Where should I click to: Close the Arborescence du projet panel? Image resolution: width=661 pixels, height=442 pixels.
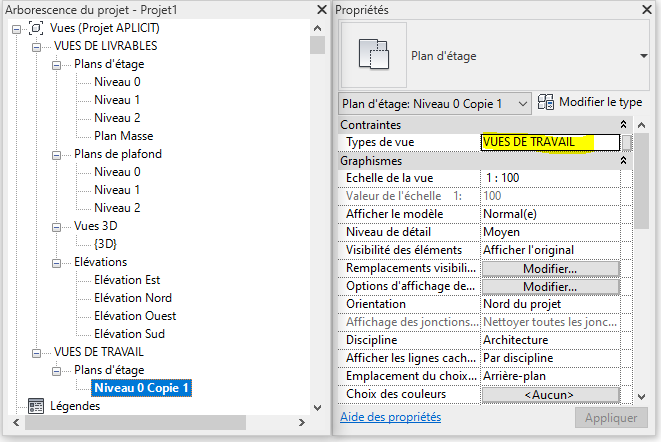(318, 9)
